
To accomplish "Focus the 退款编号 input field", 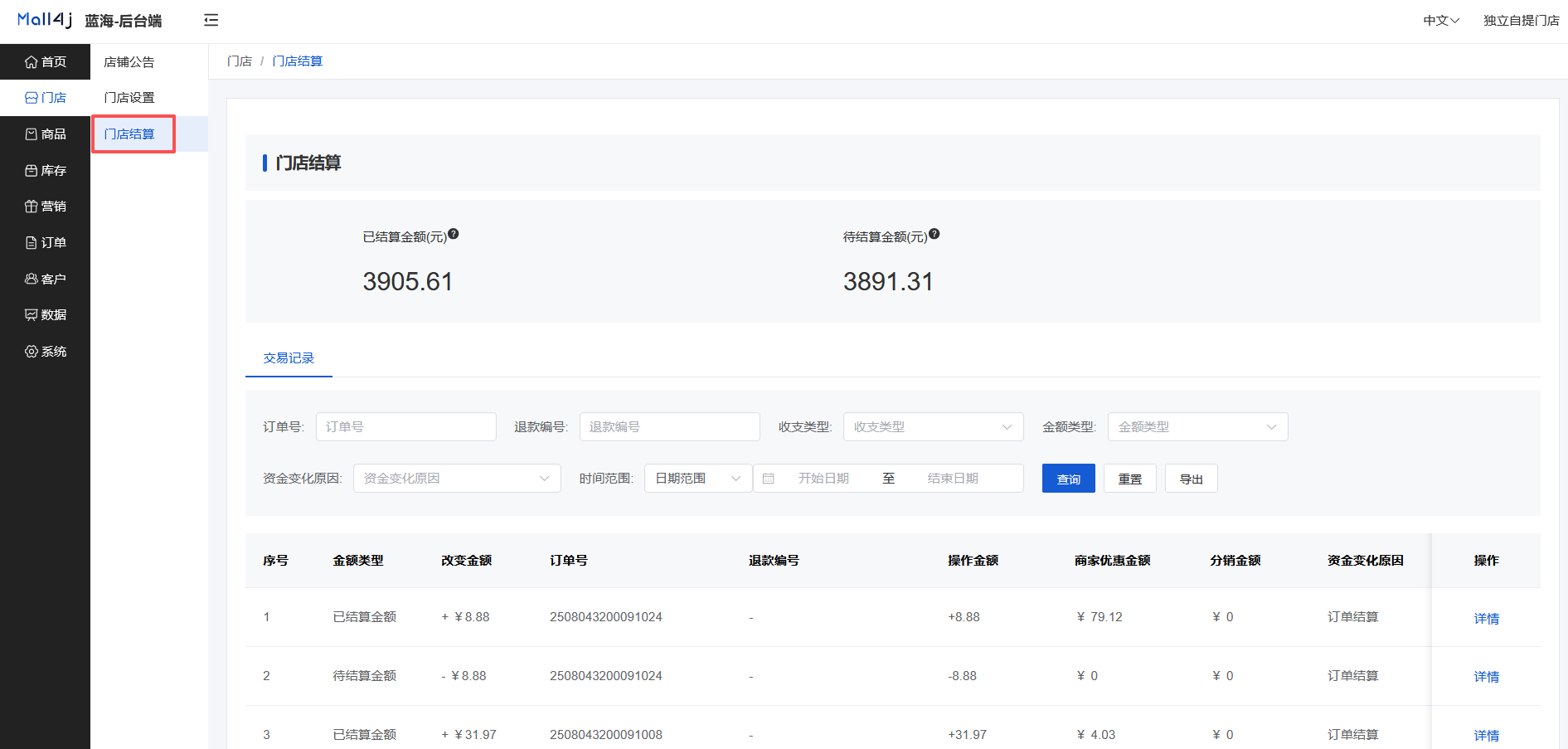I will click(670, 426).
